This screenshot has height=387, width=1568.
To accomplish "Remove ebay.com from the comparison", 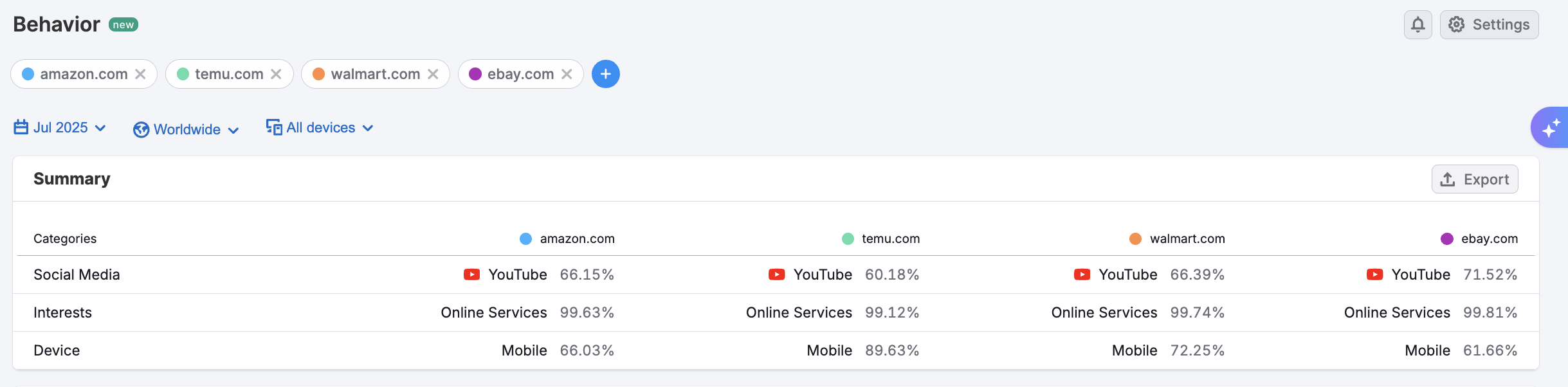I will coord(567,74).
